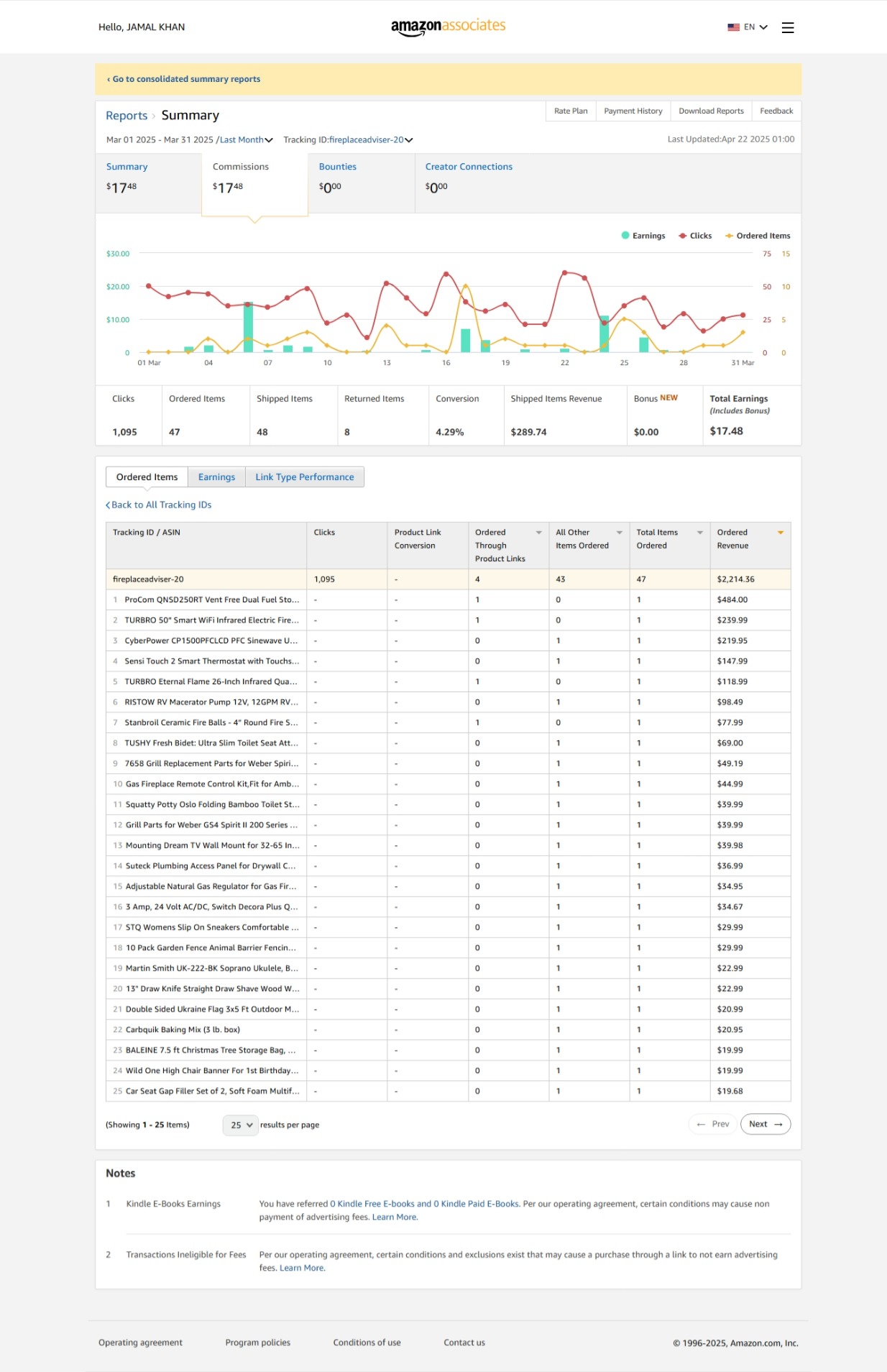This screenshot has height=1372, width=887.
Task: Select the Bounties tab
Action: [362, 183]
